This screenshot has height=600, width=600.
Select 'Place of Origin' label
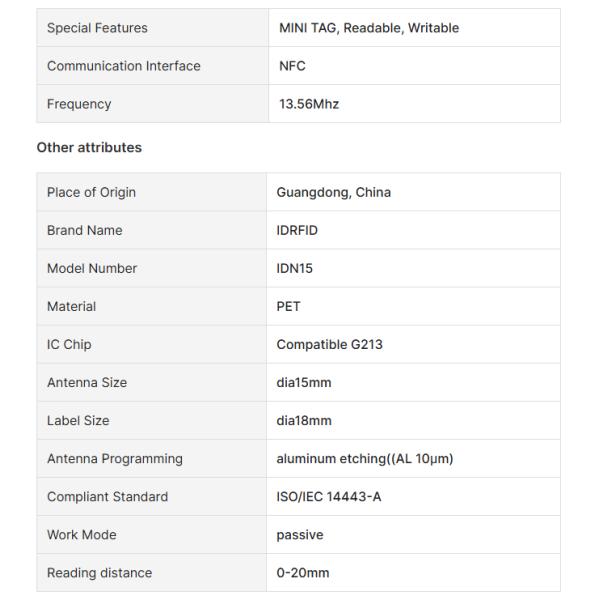point(91,192)
